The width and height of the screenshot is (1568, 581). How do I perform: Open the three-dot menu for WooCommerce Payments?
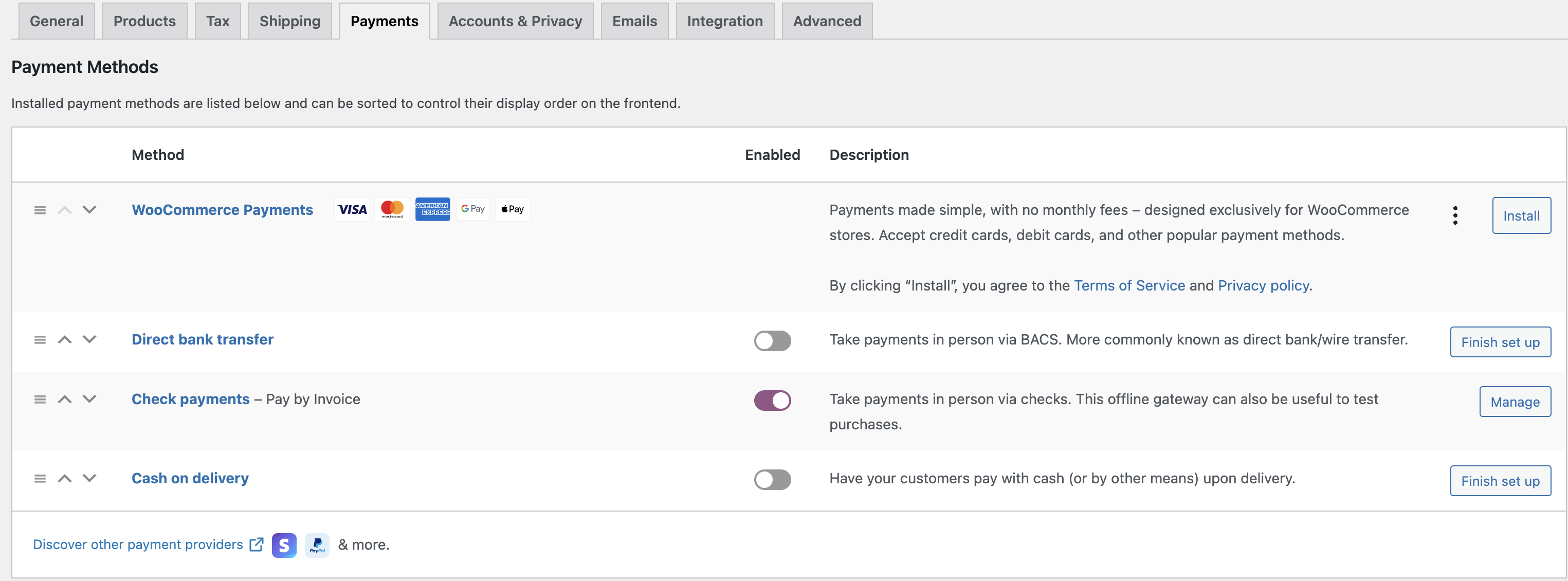[x=1455, y=215]
